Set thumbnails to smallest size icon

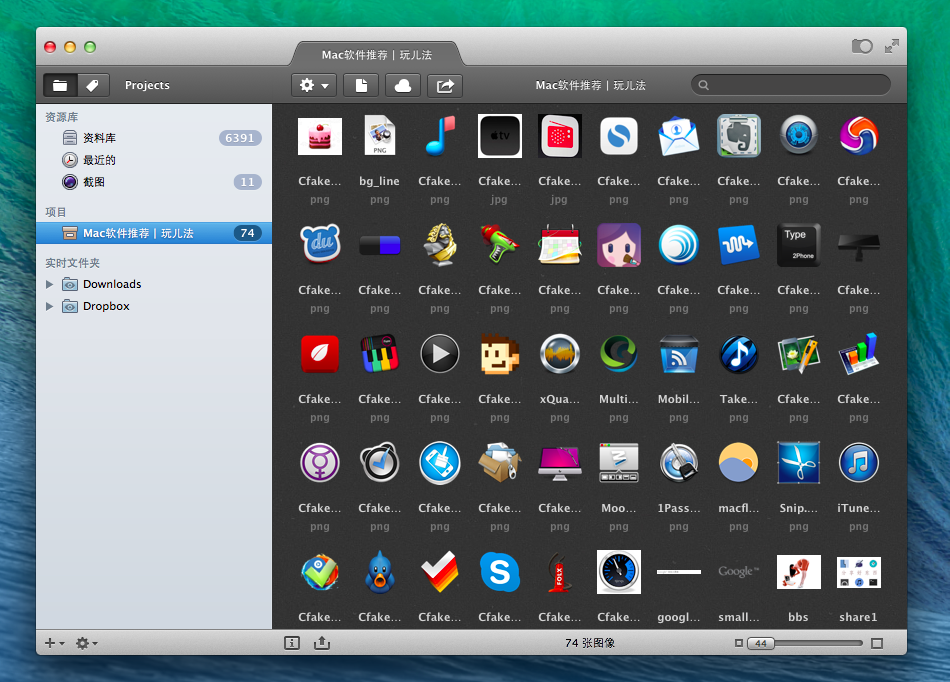tap(739, 643)
